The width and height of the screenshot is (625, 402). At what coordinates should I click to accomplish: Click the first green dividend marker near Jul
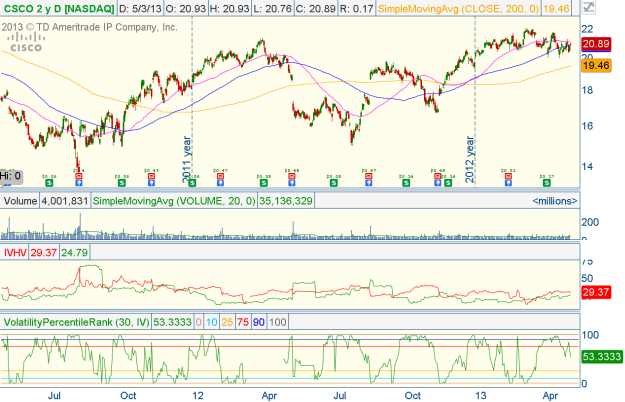point(49,183)
